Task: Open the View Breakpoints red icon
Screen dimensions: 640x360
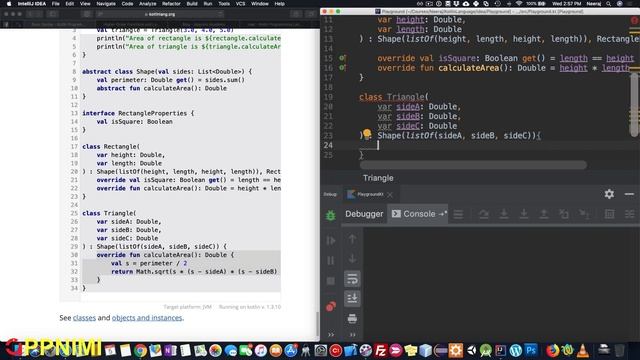Action: tap(331, 306)
